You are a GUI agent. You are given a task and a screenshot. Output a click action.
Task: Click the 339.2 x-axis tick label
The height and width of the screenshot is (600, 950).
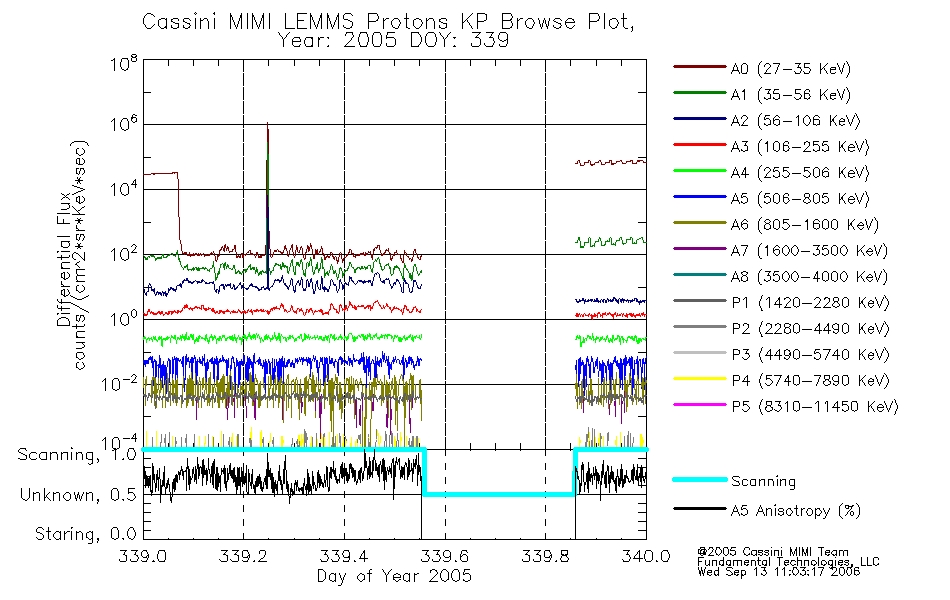coord(243,556)
